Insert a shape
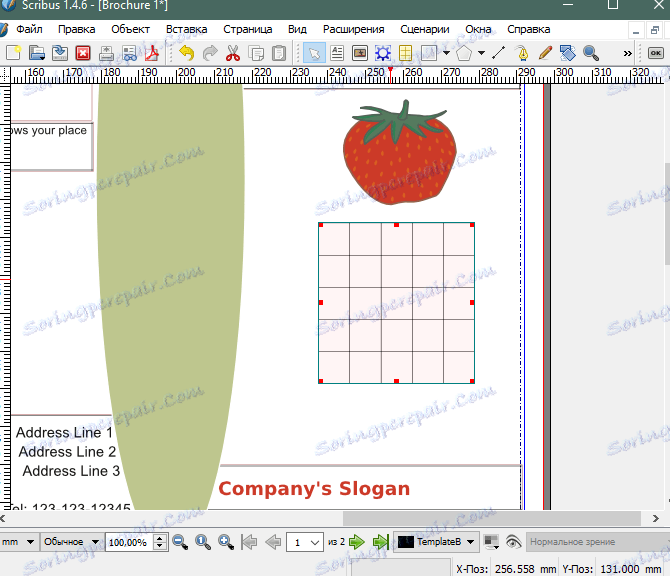 pyautogui.click(x=429, y=53)
